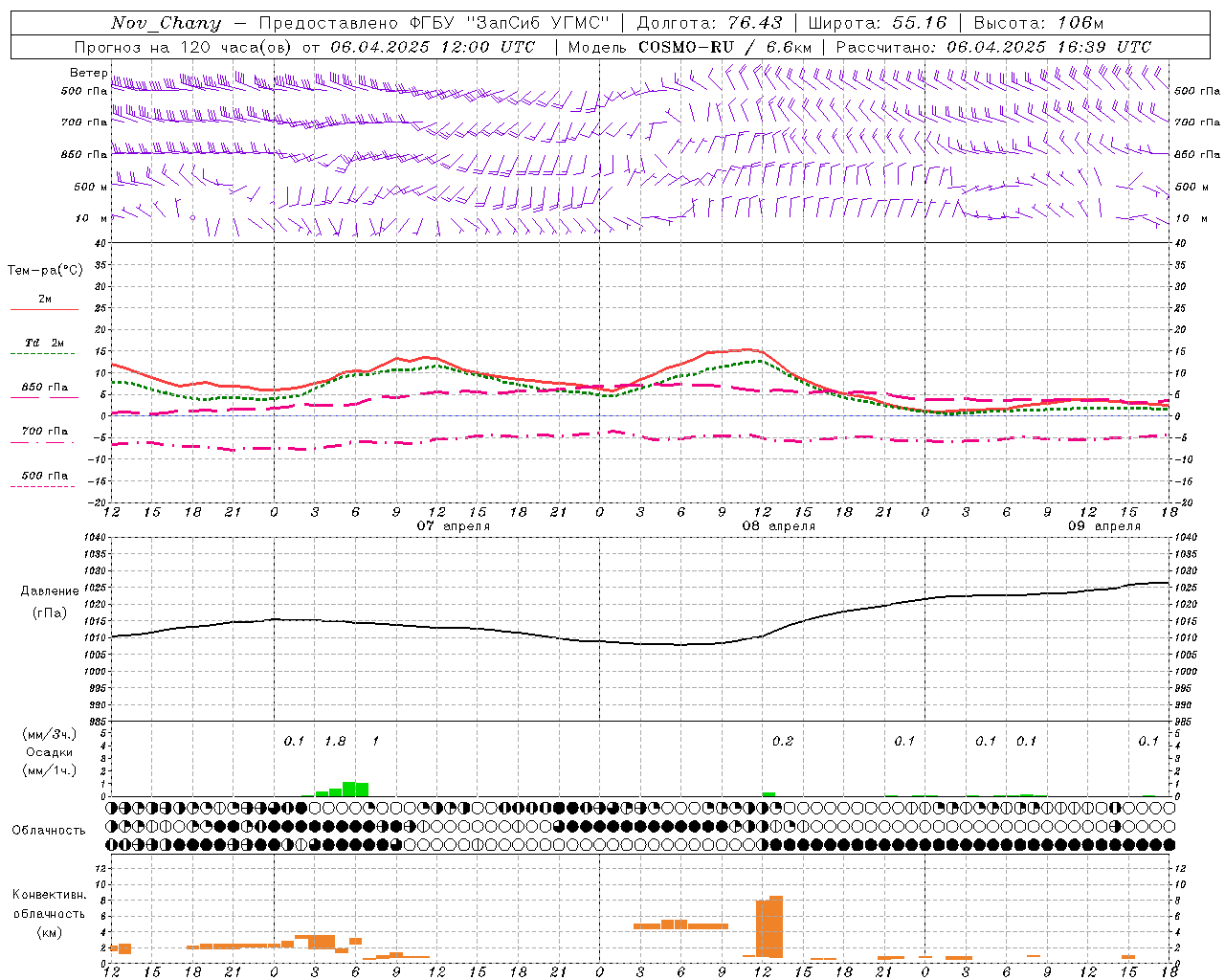This screenshot has height=980, width=1225.
Task: Click the 500 гПа dashed temperature legend entry
Action: tap(44, 479)
